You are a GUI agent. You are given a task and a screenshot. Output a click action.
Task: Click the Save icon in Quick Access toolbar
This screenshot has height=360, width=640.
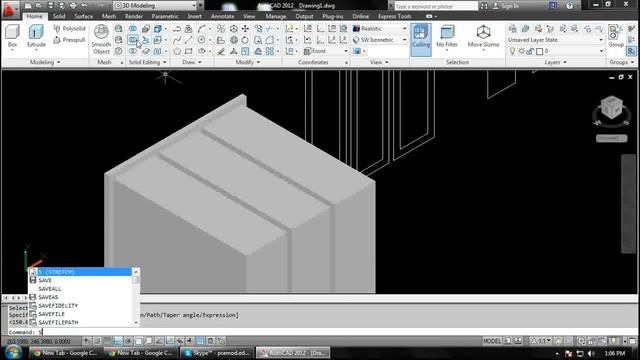click(51, 6)
